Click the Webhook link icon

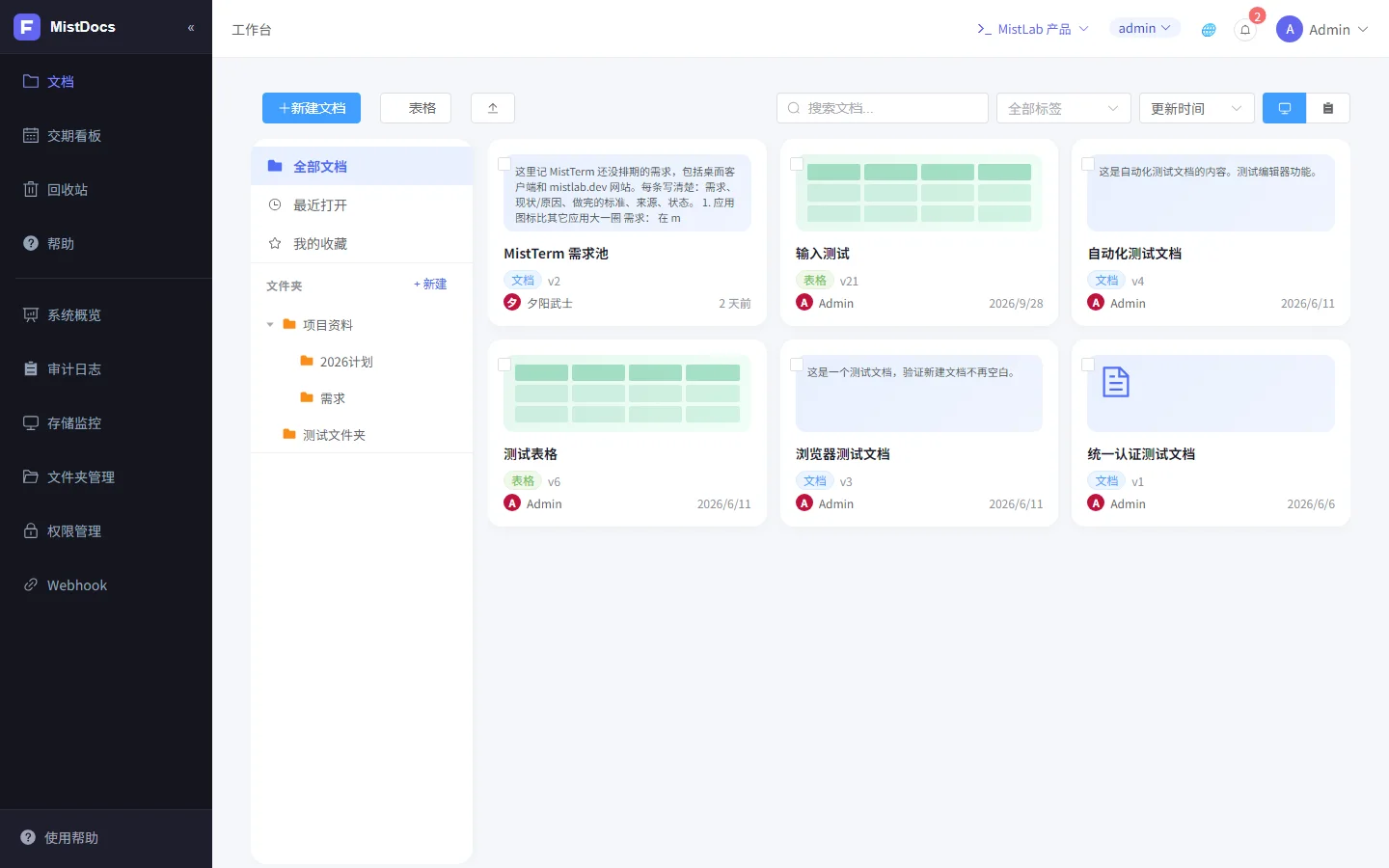31,584
